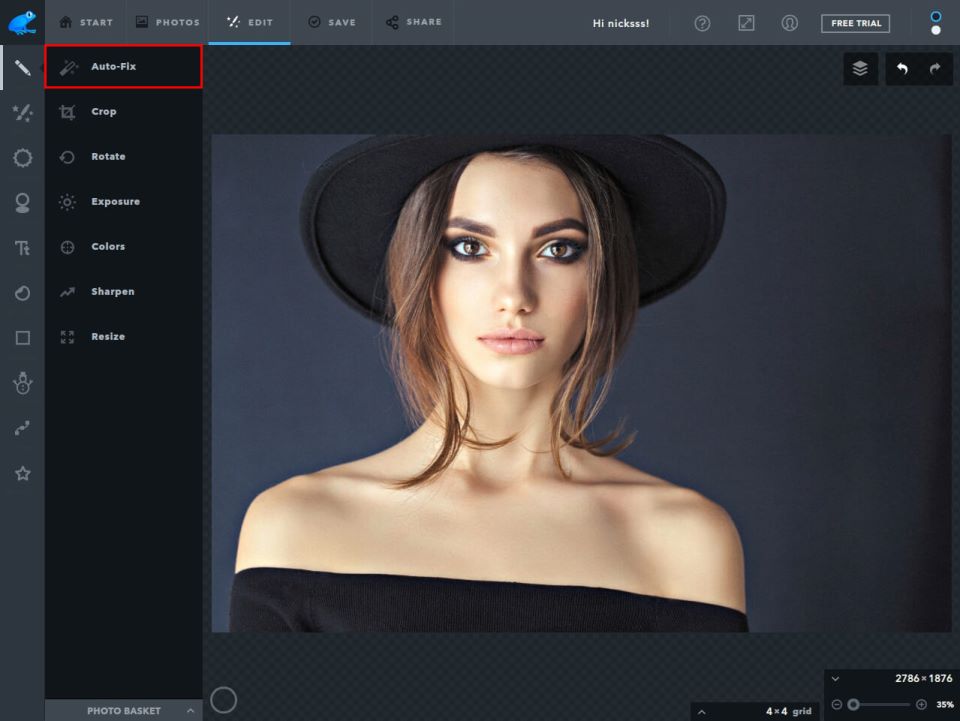The height and width of the screenshot is (721, 960).
Task: Click the circle icon below the canvas
Action: click(x=223, y=700)
